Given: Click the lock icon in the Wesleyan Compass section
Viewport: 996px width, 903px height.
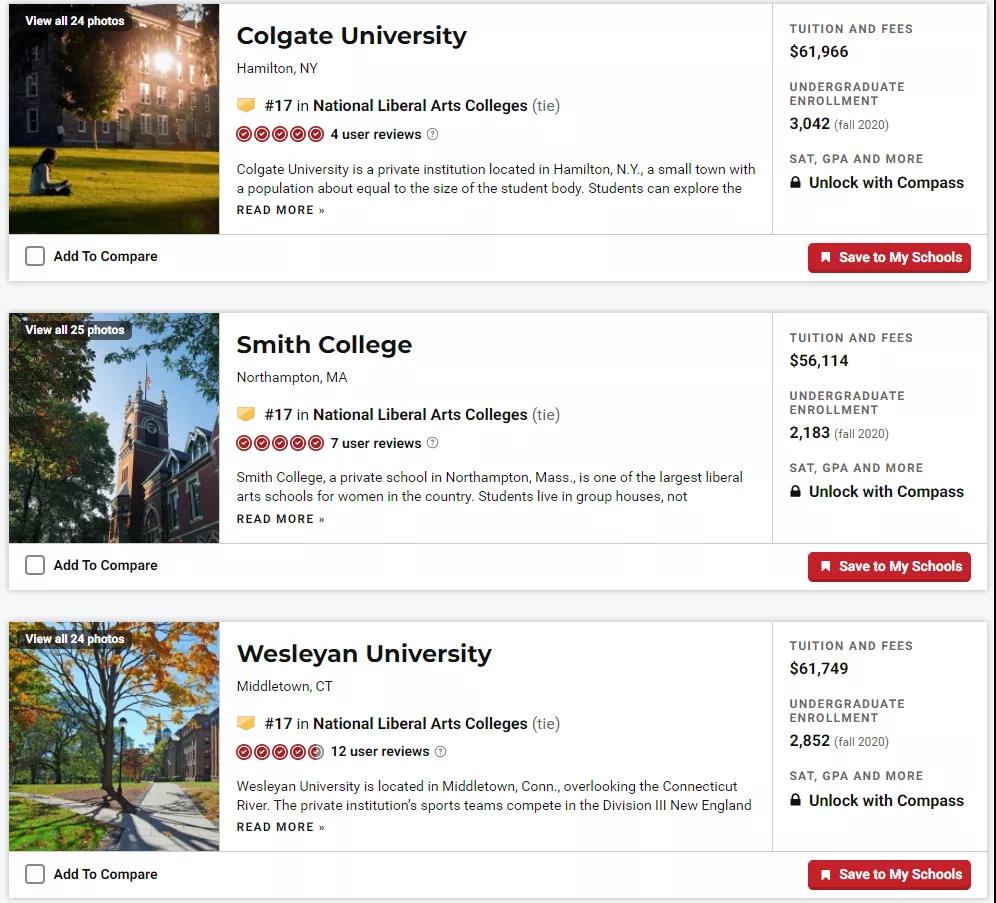Looking at the screenshot, I should (x=796, y=801).
